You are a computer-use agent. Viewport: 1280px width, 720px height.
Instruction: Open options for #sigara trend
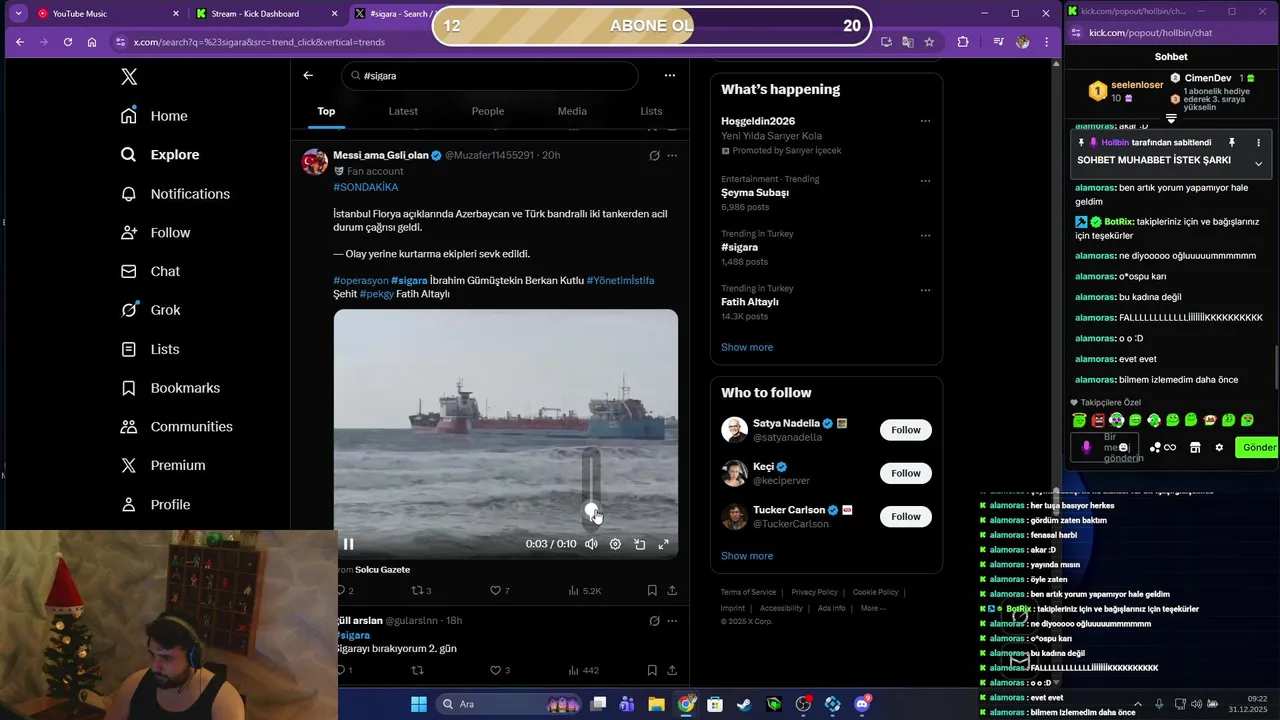click(925, 236)
